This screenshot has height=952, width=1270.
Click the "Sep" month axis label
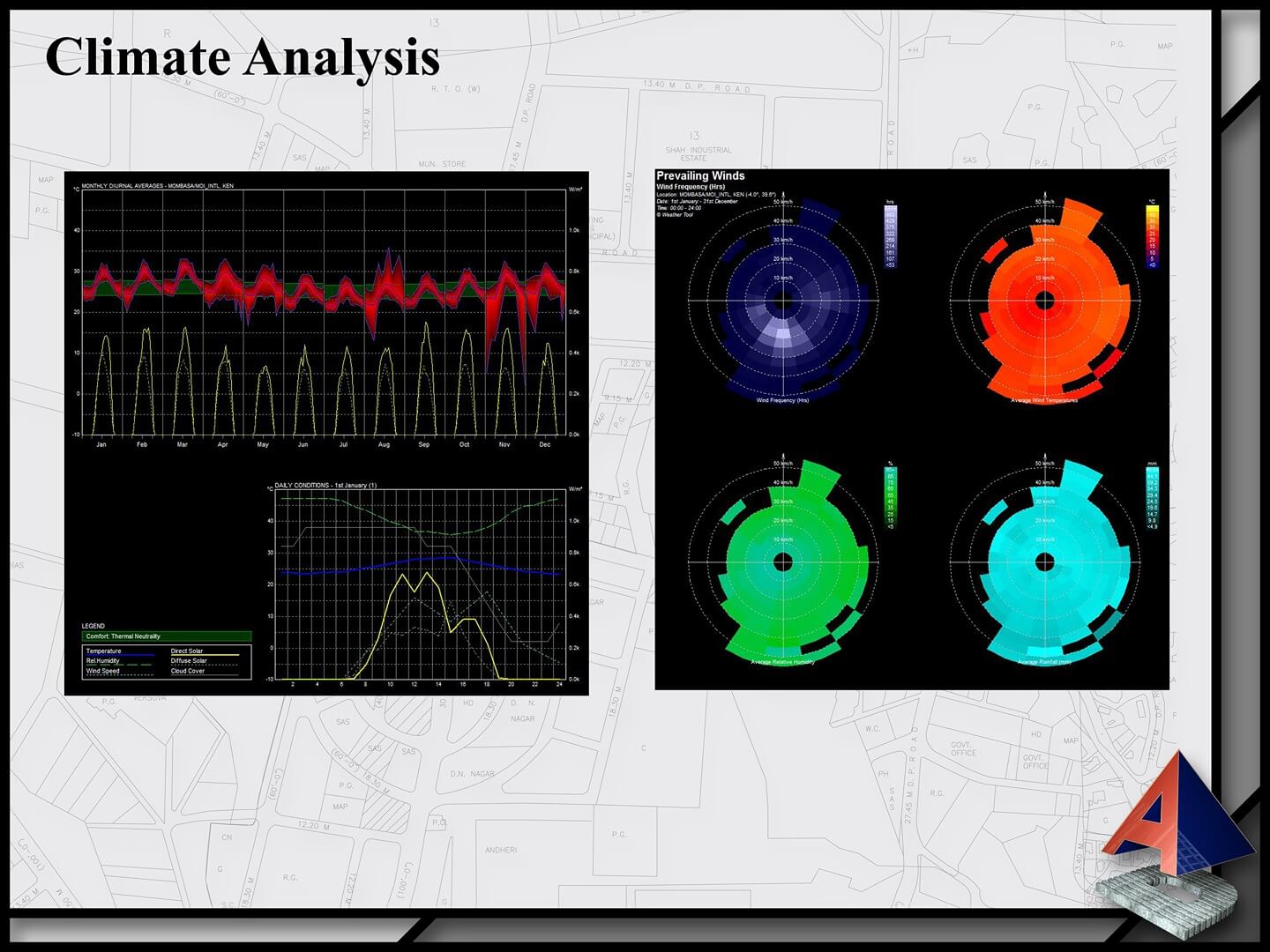click(424, 445)
